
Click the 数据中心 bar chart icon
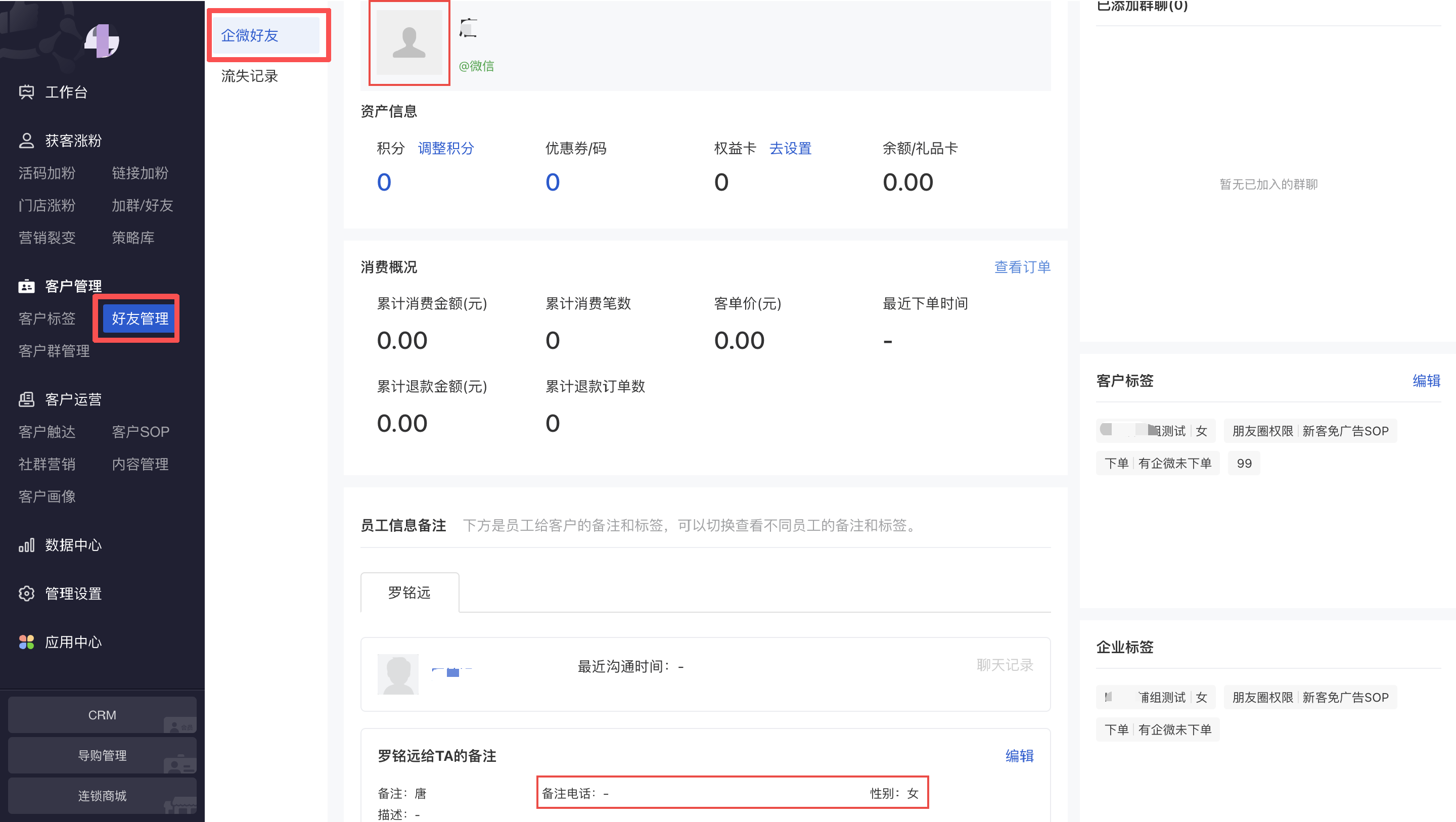tap(26, 545)
